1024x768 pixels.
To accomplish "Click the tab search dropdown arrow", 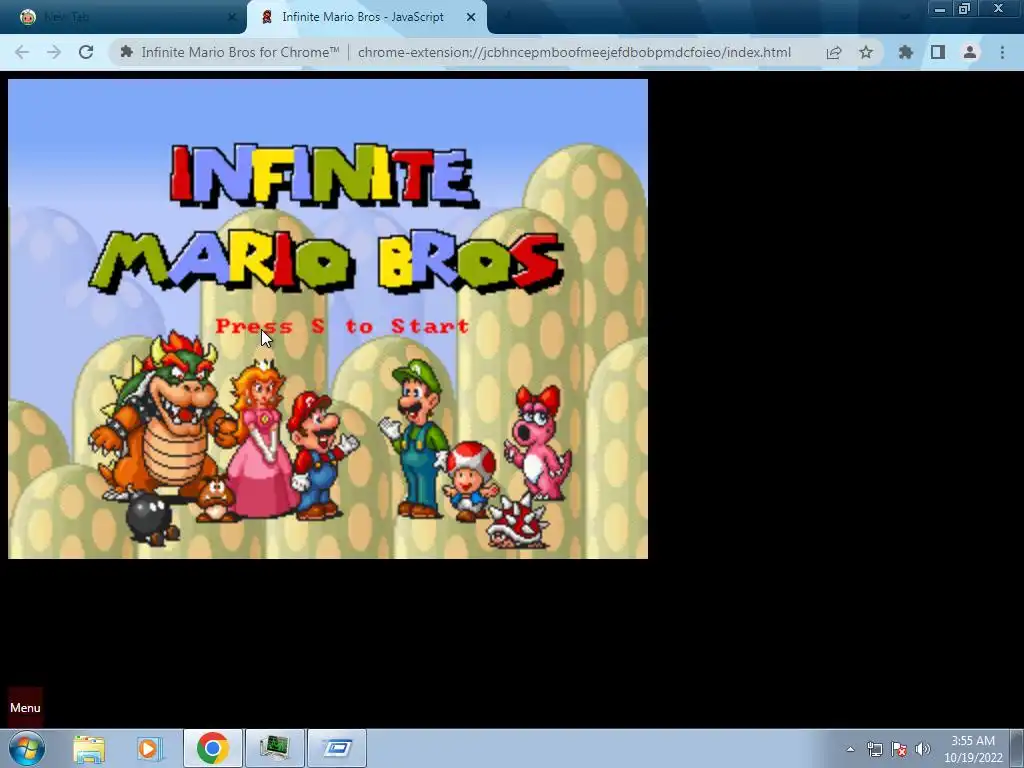I will coord(904,16).
